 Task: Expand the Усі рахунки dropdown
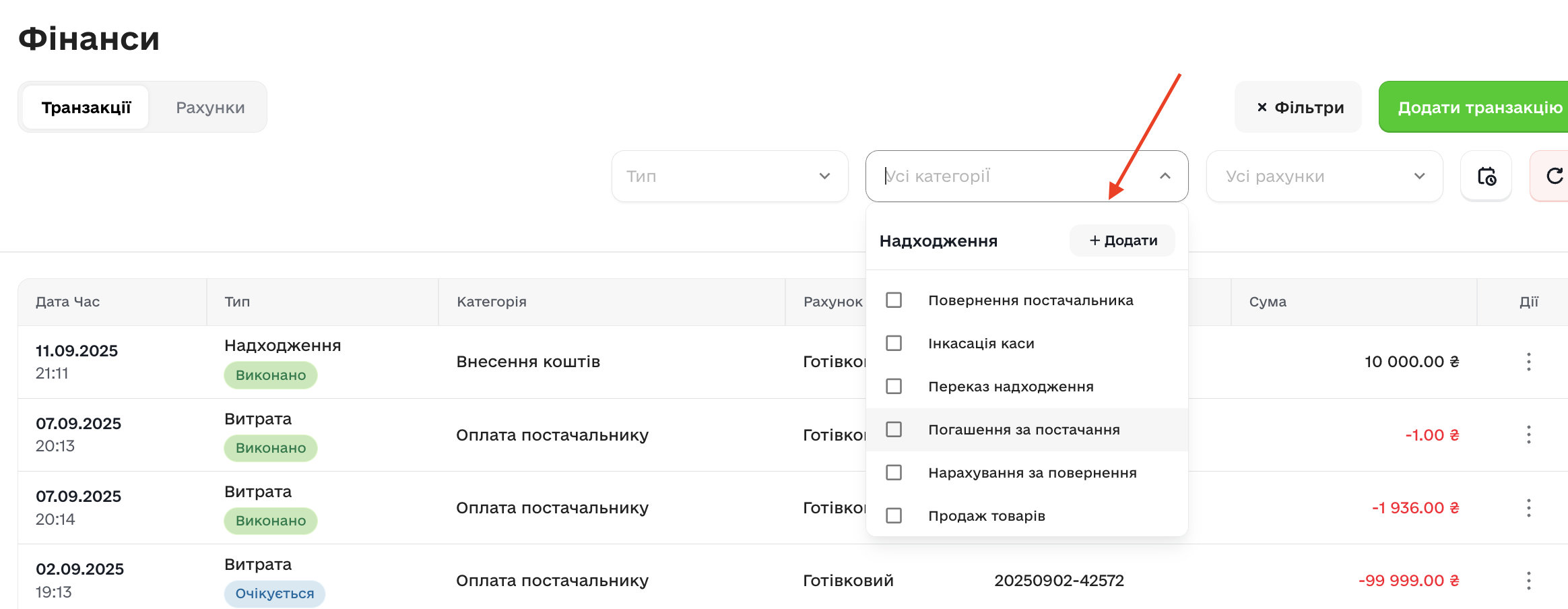click(x=1324, y=176)
